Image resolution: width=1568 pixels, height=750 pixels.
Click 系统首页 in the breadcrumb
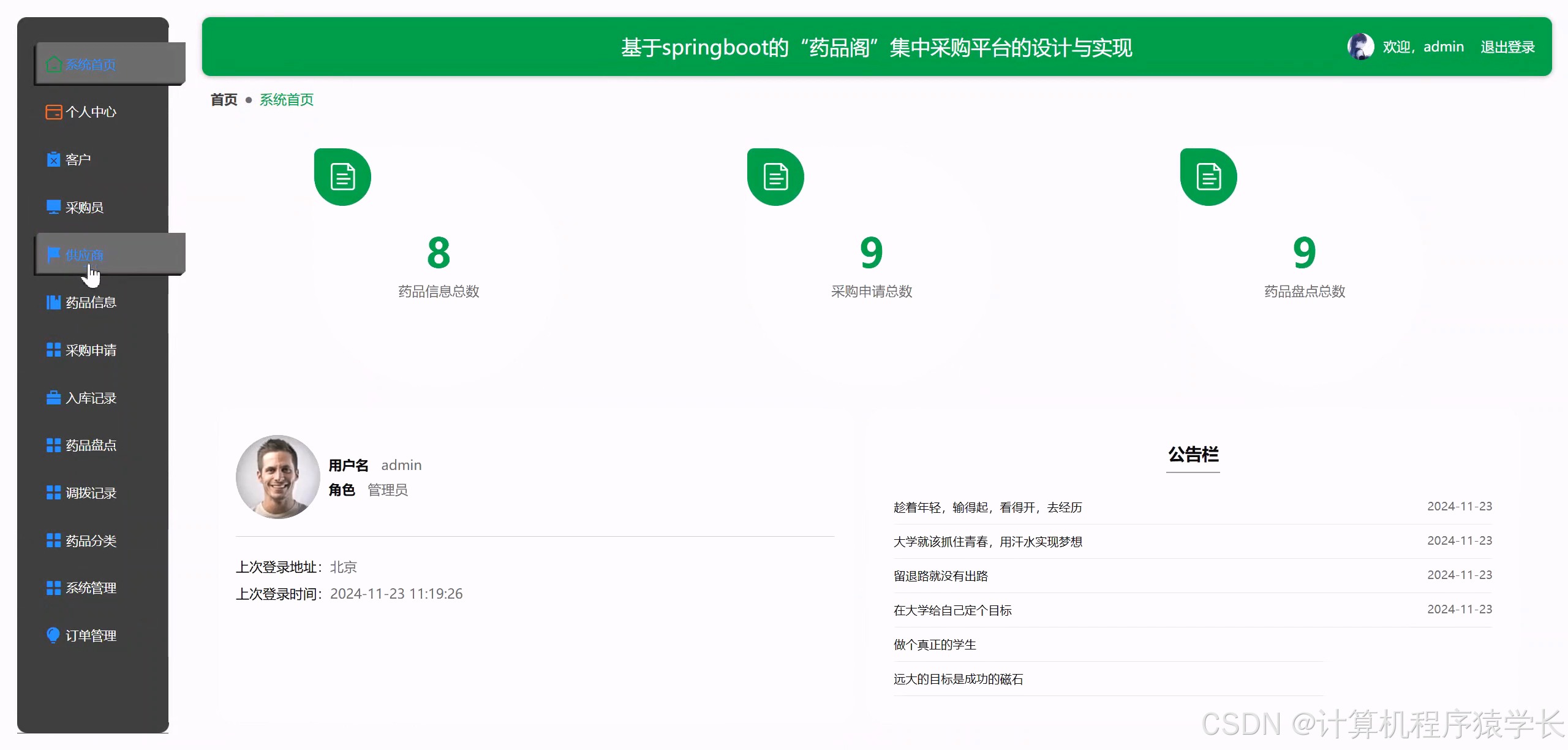click(x=285, y=99)
